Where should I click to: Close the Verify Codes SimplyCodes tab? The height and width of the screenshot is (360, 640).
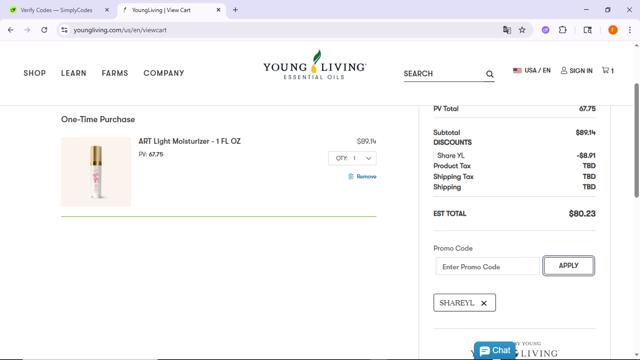pos(107,10)
